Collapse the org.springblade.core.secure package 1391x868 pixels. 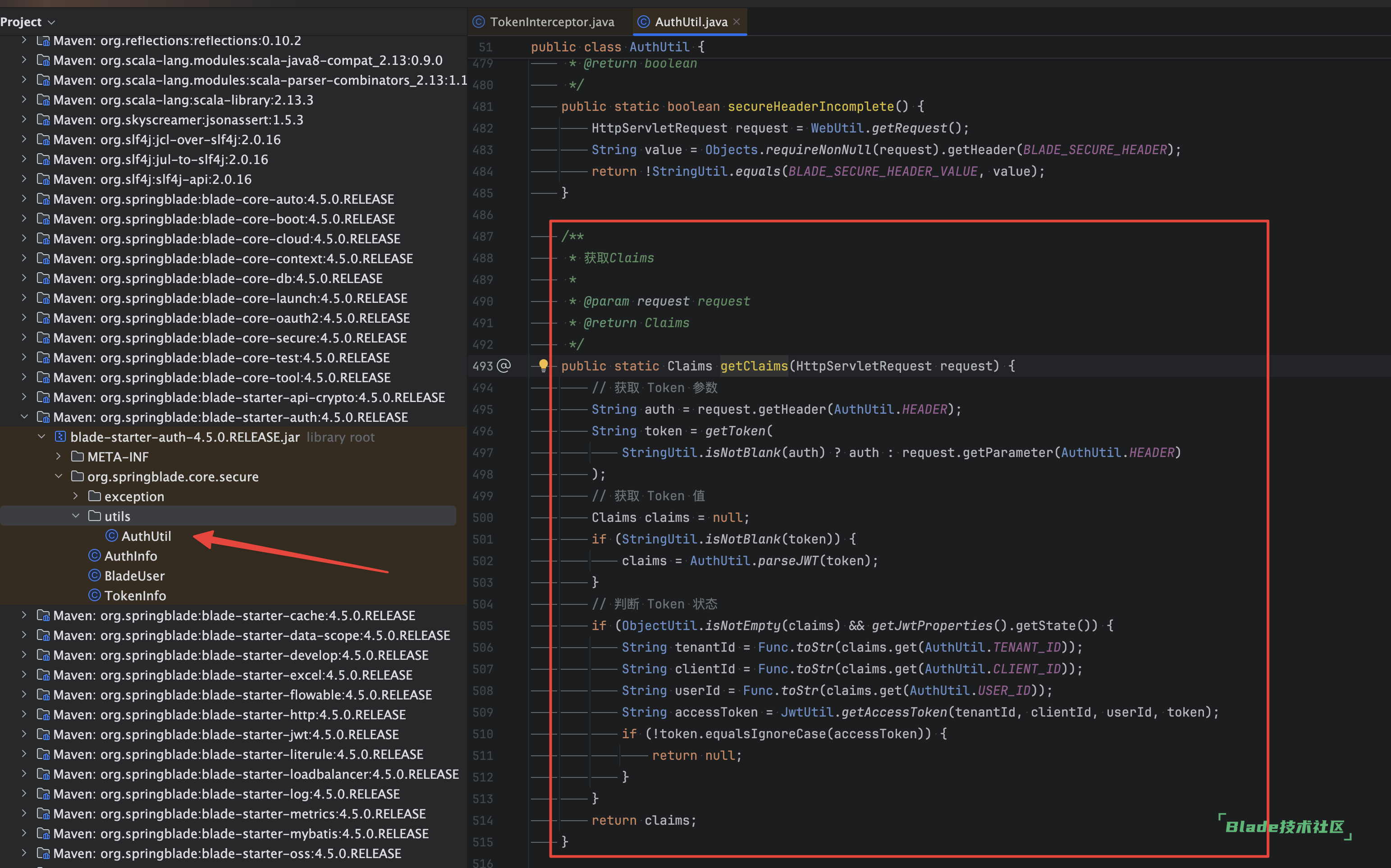[x=59, y=476]
